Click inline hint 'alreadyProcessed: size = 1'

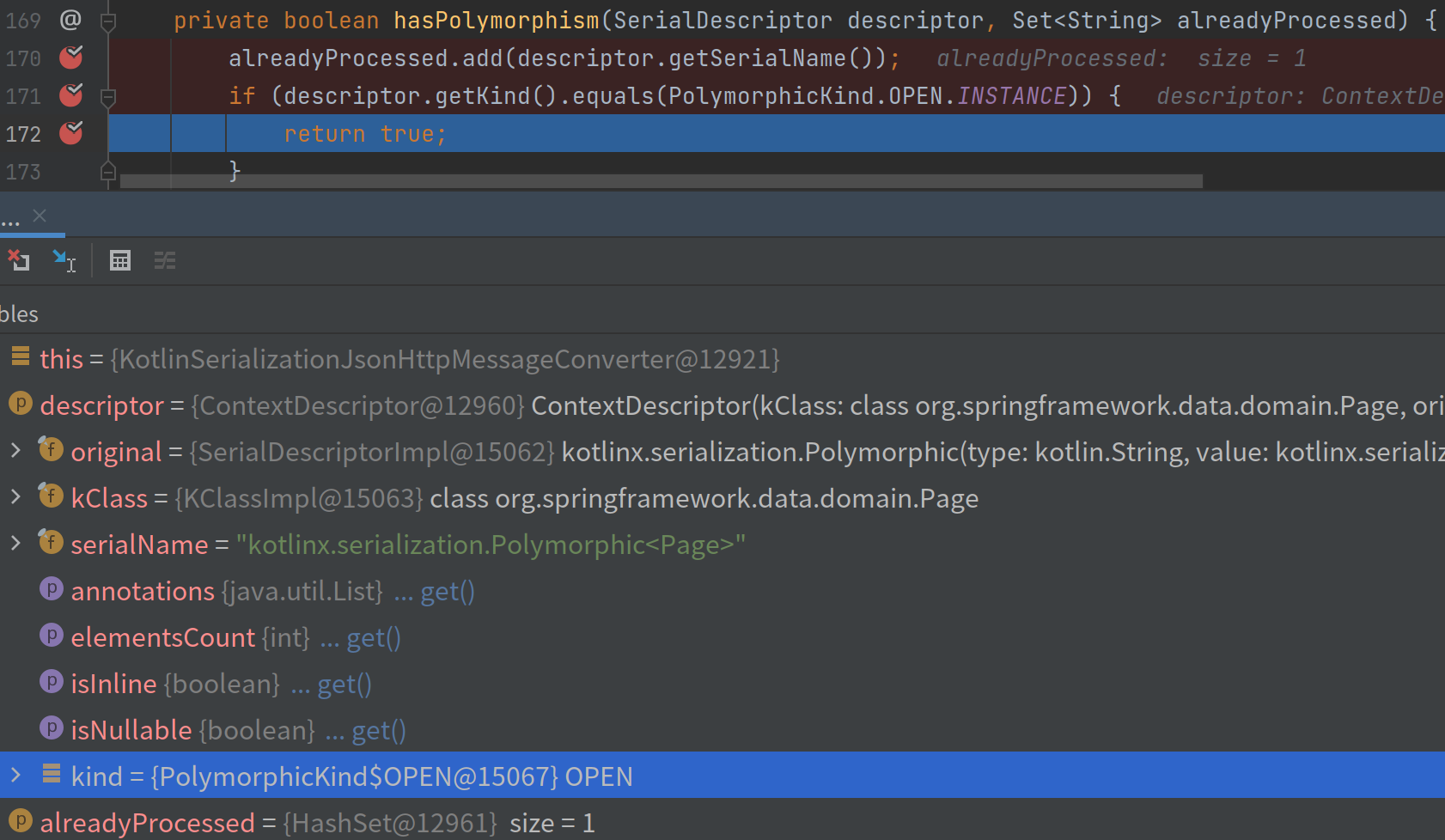1121,58
